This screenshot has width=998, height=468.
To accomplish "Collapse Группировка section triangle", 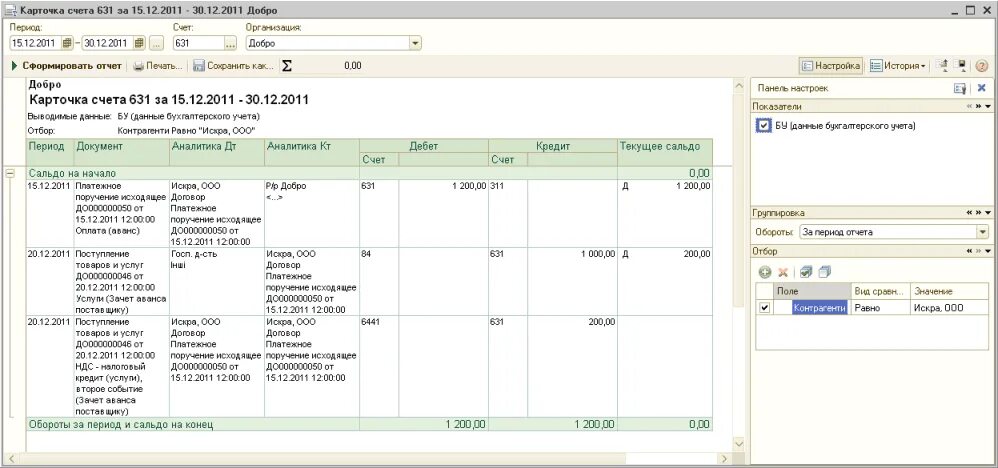I will [987, 213].
